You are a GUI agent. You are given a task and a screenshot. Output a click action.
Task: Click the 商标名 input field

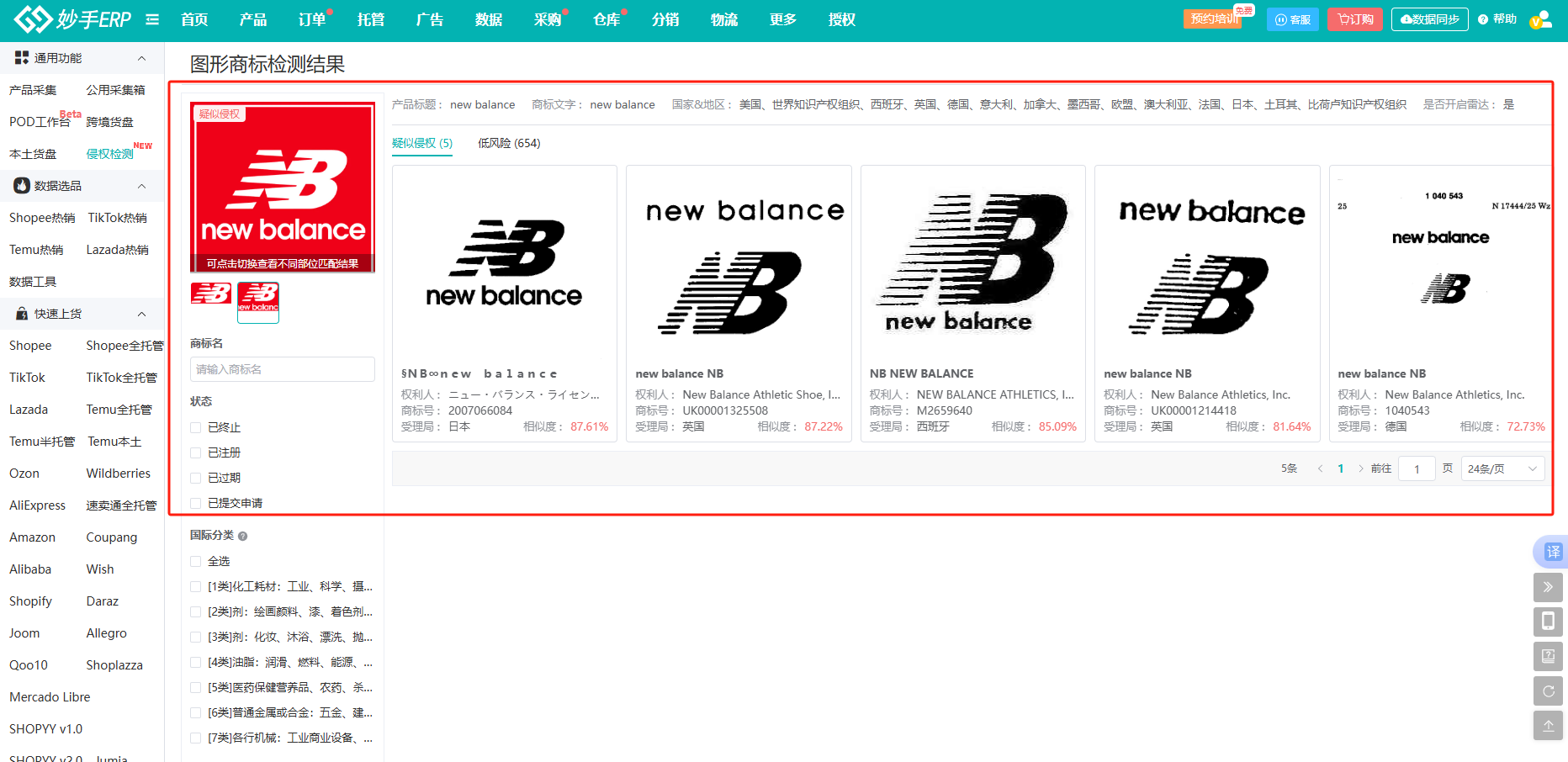click(x=283, y=369)
